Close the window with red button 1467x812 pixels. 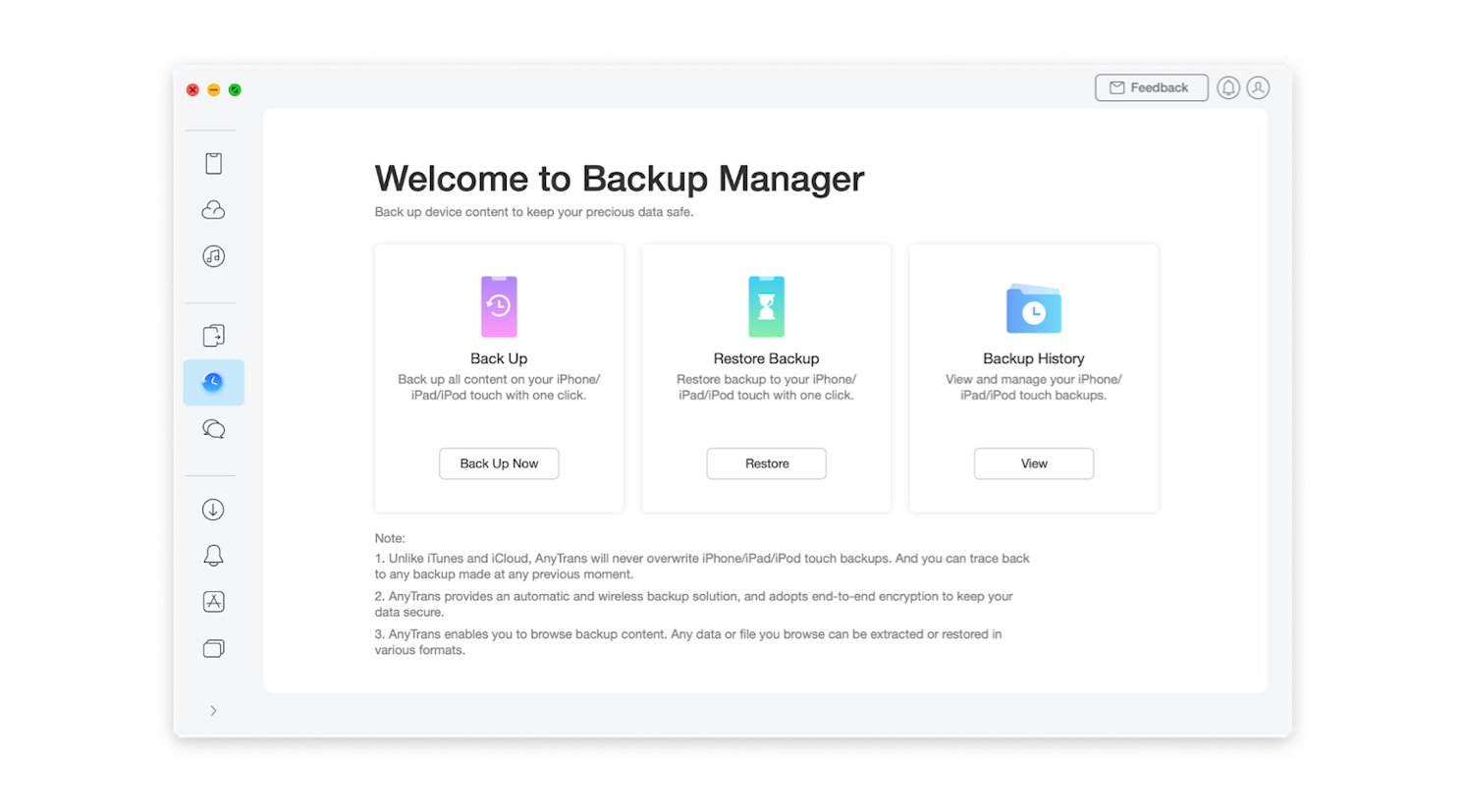click(192, 89)
